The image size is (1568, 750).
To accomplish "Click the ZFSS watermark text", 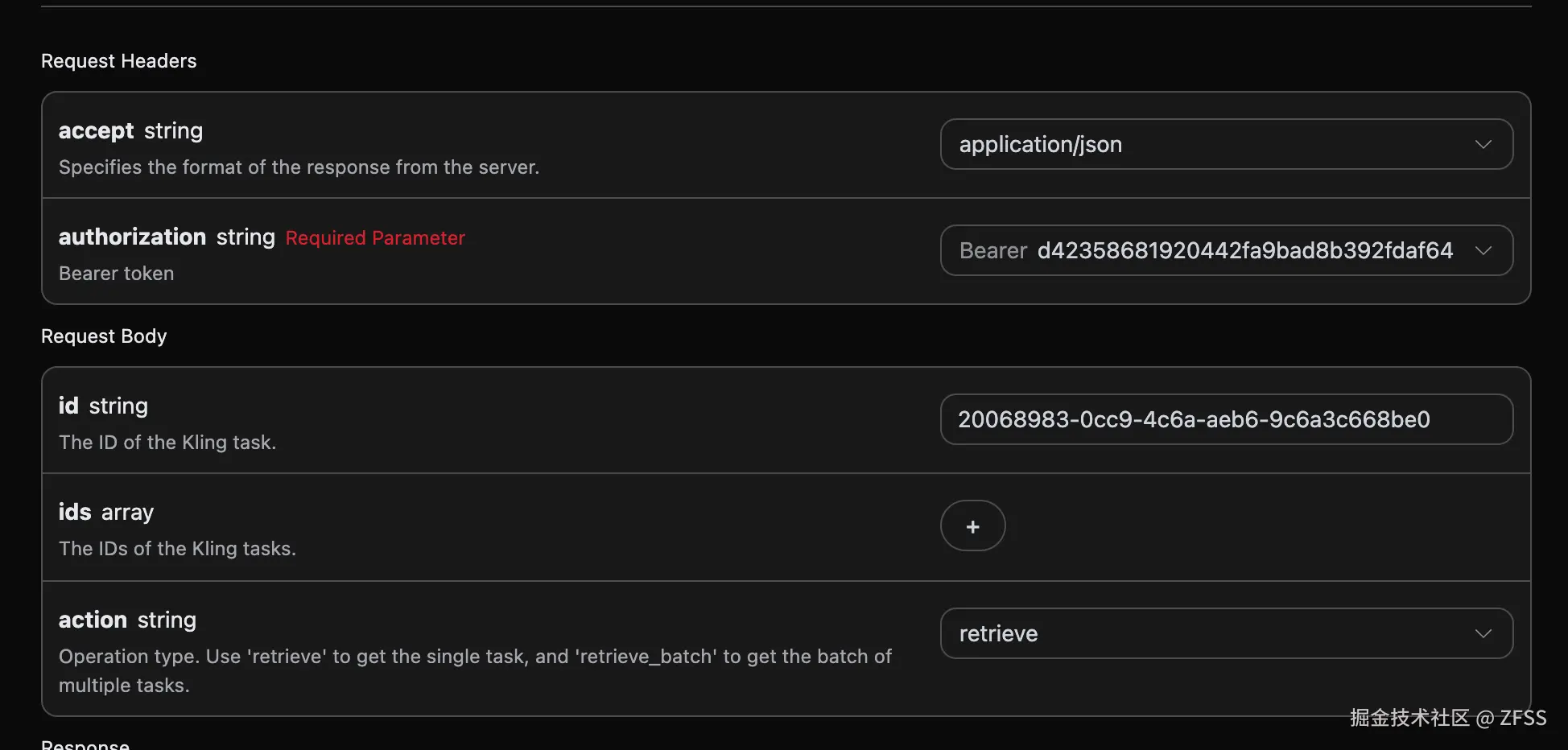I will pyautogui.click(x=1522, y=718).
